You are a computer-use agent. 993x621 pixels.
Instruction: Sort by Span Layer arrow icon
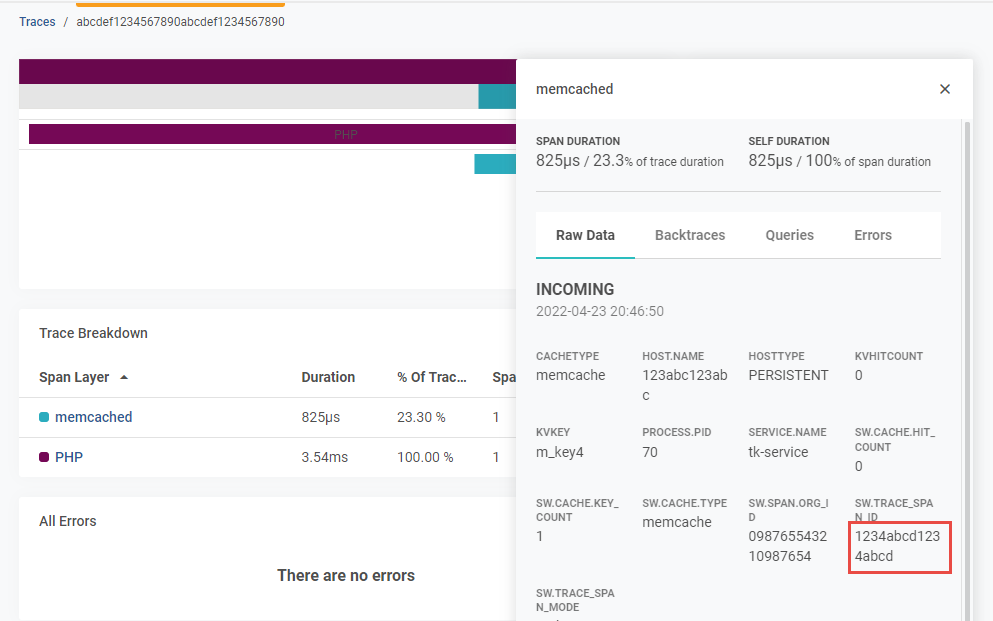(124, 378)
